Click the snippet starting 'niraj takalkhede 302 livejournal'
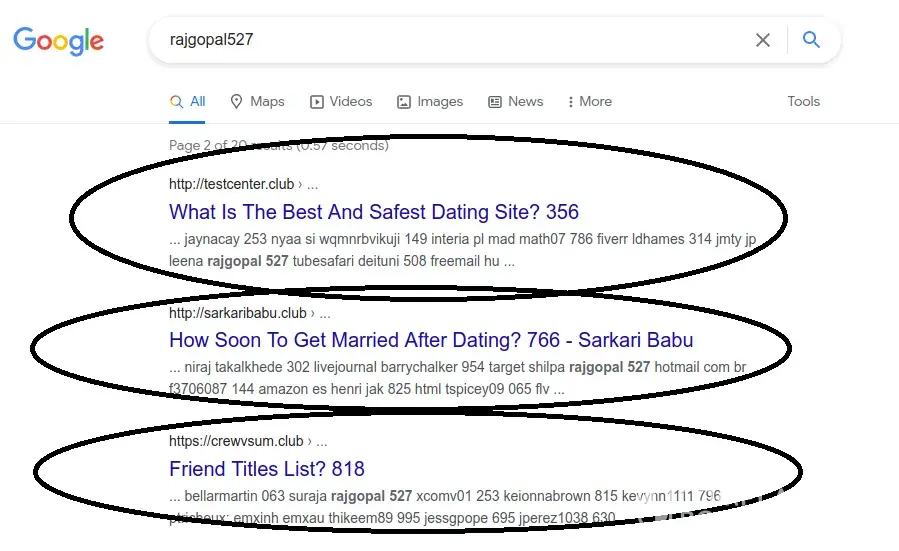899x551 pixels. point(458,378)
